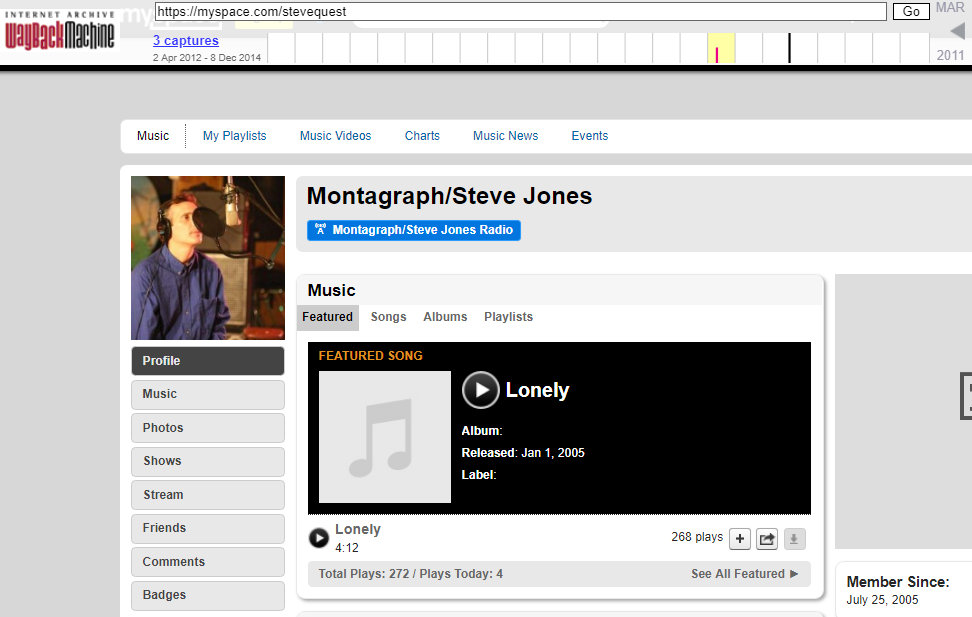Screen dimensions: 972x617
Task: Click See All Featured link
Action: coord(744,574)
